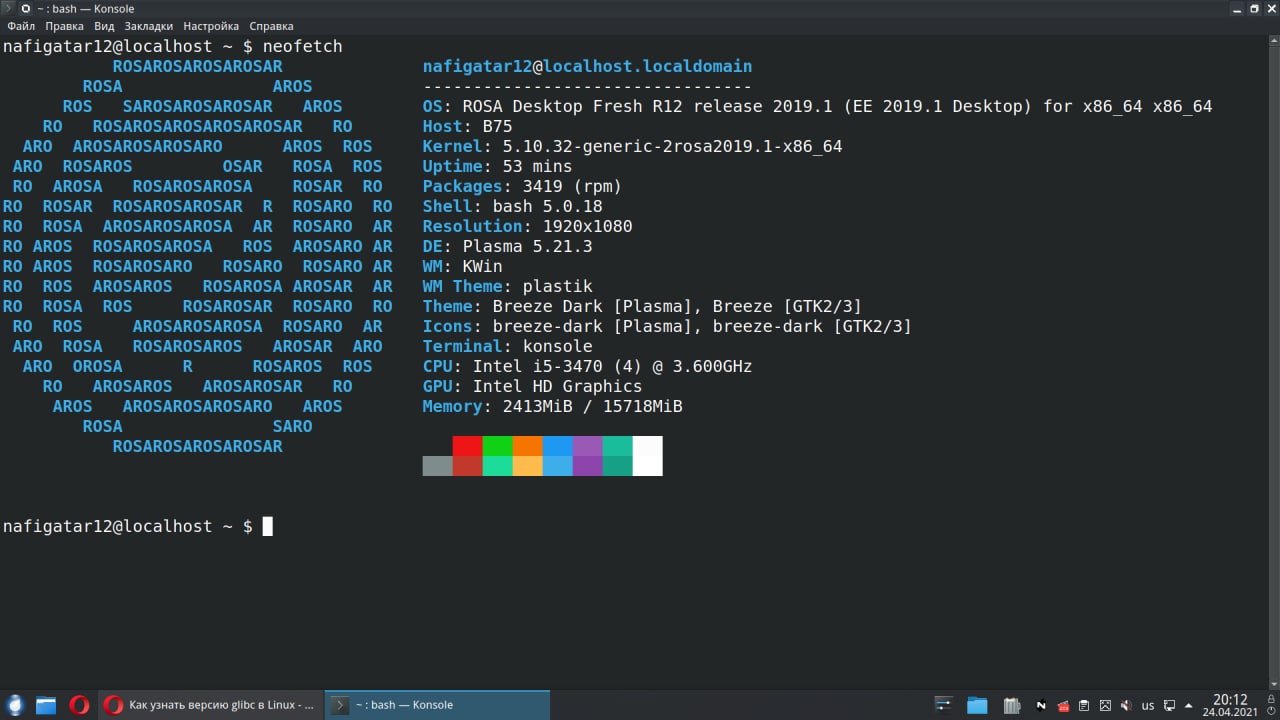Activate the bash — Konsole taskbar entry

point(438,705)
